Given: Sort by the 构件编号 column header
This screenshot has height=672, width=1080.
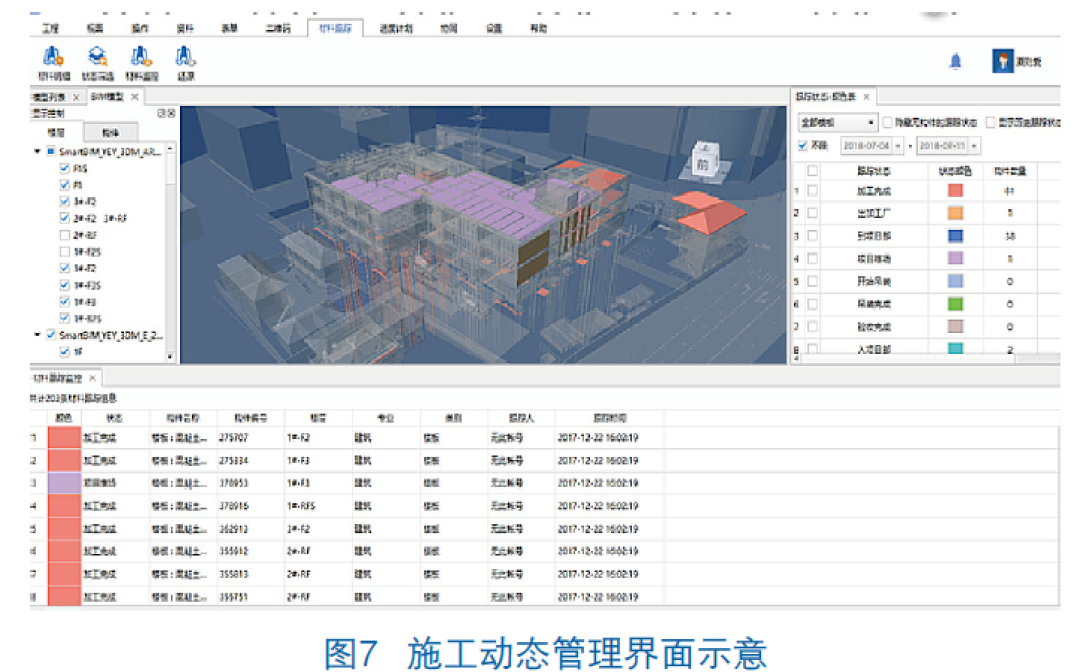Looking at the screenshot, I should click(250, 418).
